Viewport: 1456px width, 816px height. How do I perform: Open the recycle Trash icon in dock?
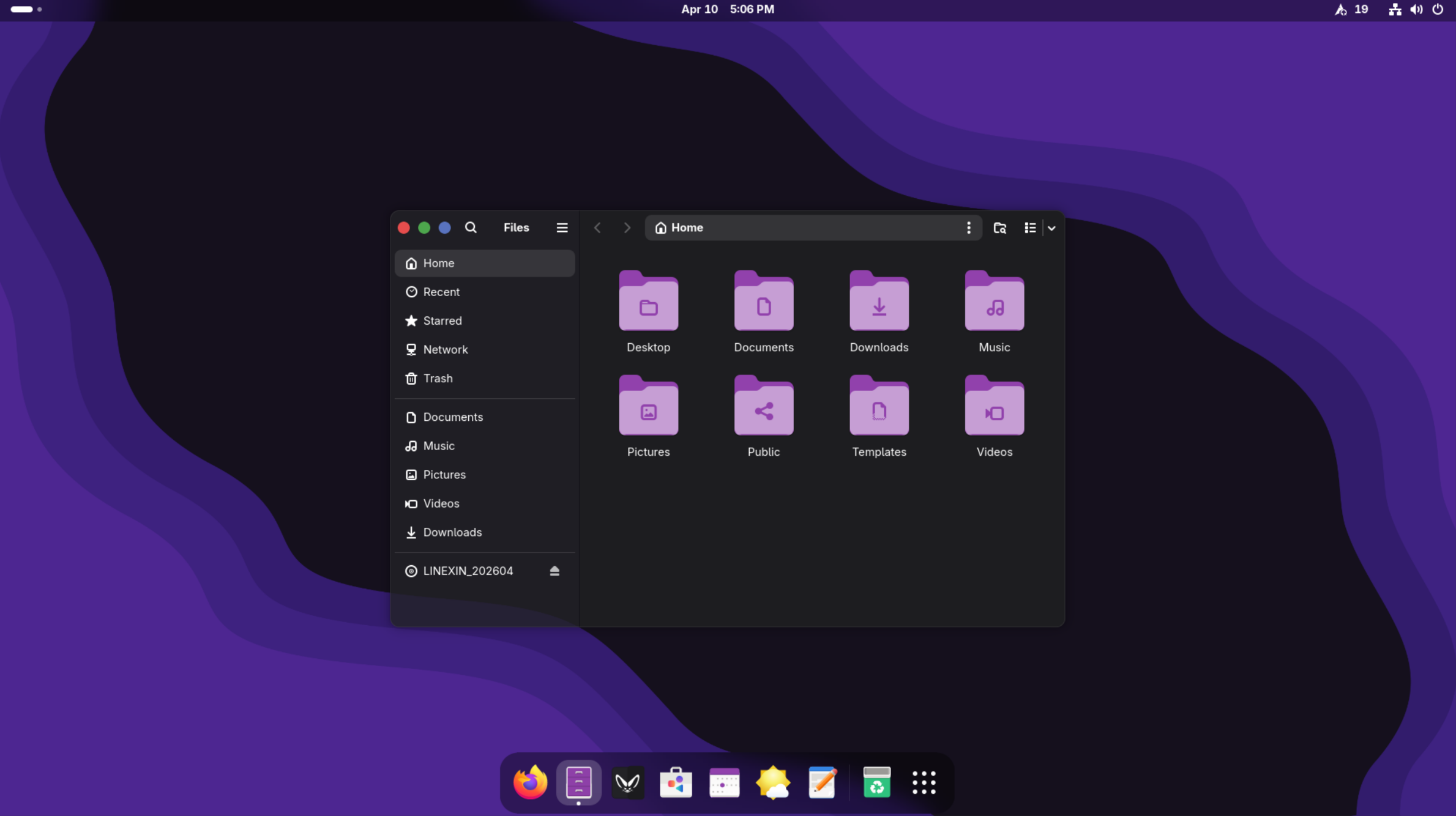pyautogui.click(x=876, y=782)
